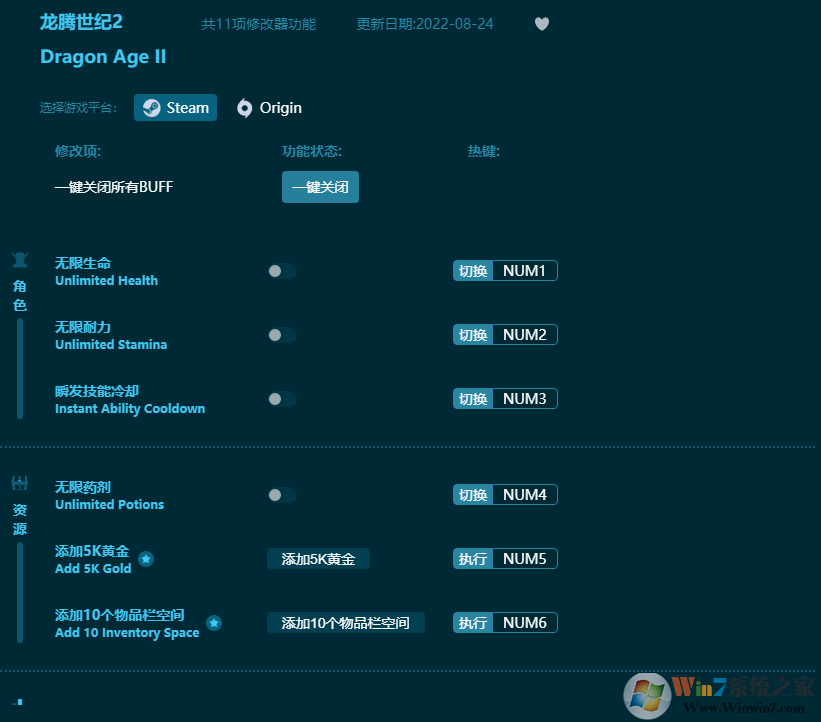This screenshot has height=722, width=821.
Task: Select the Steam platform button
Action: (175, 107)
